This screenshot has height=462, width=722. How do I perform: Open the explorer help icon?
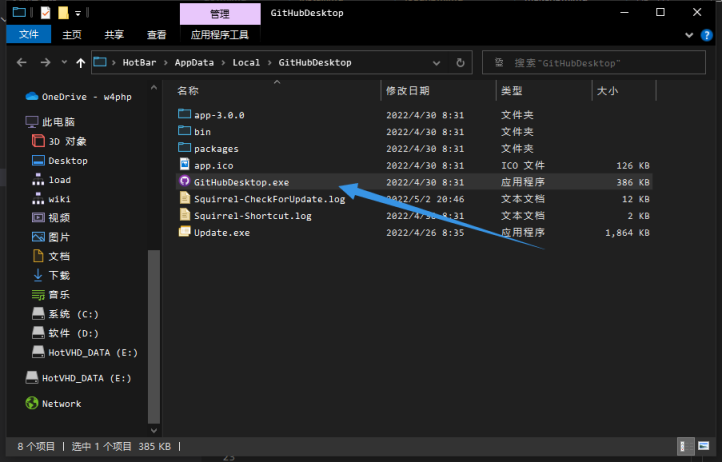point(706,35)
